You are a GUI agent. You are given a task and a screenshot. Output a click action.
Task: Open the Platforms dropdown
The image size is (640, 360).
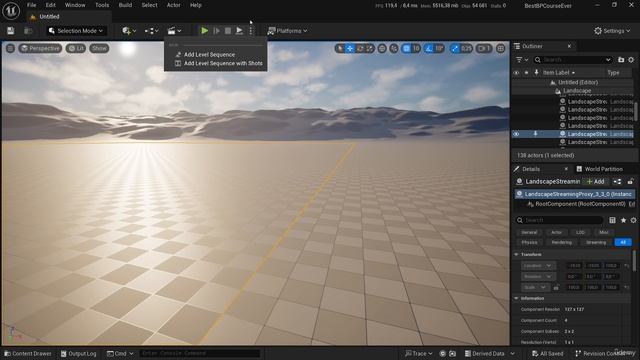pos(287,31)
